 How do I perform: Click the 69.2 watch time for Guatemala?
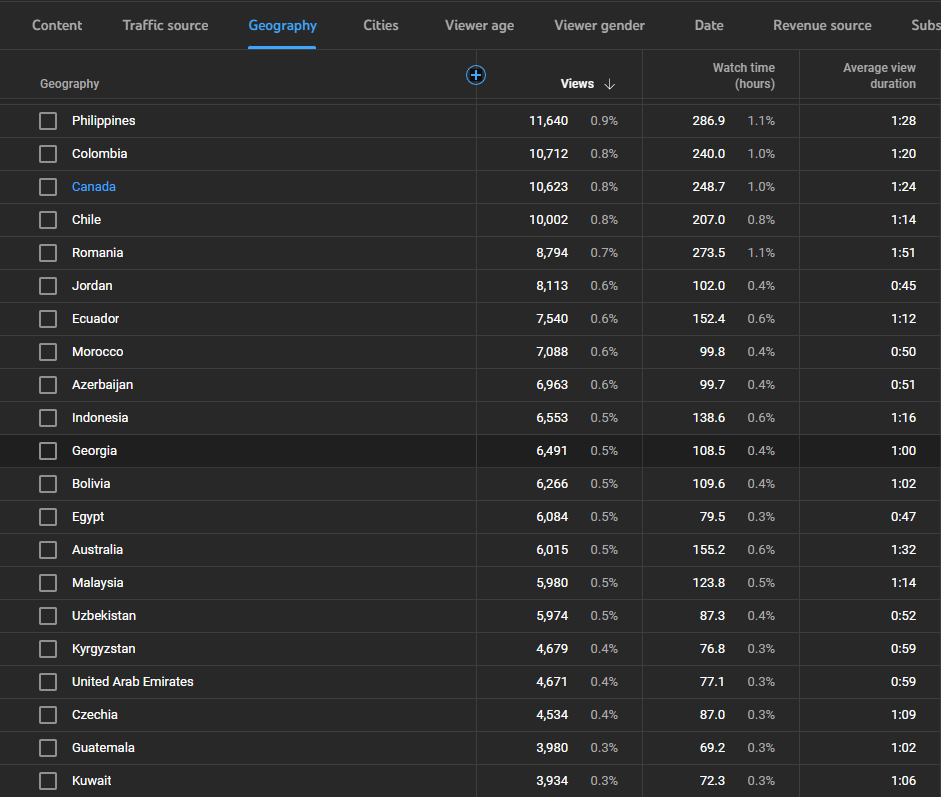tap(712, 748)
